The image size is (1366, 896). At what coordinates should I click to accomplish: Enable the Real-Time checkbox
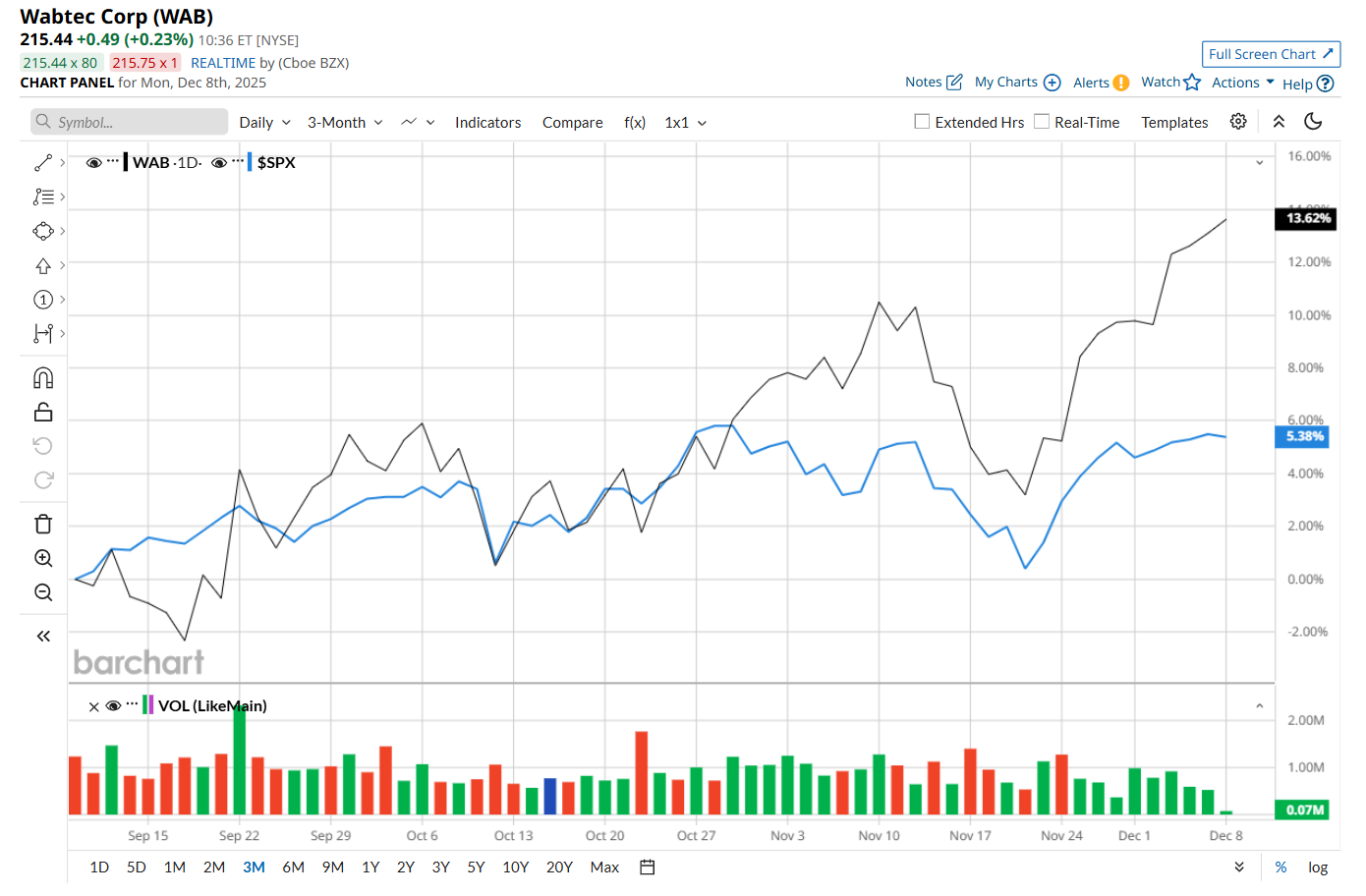(1042, 122)
